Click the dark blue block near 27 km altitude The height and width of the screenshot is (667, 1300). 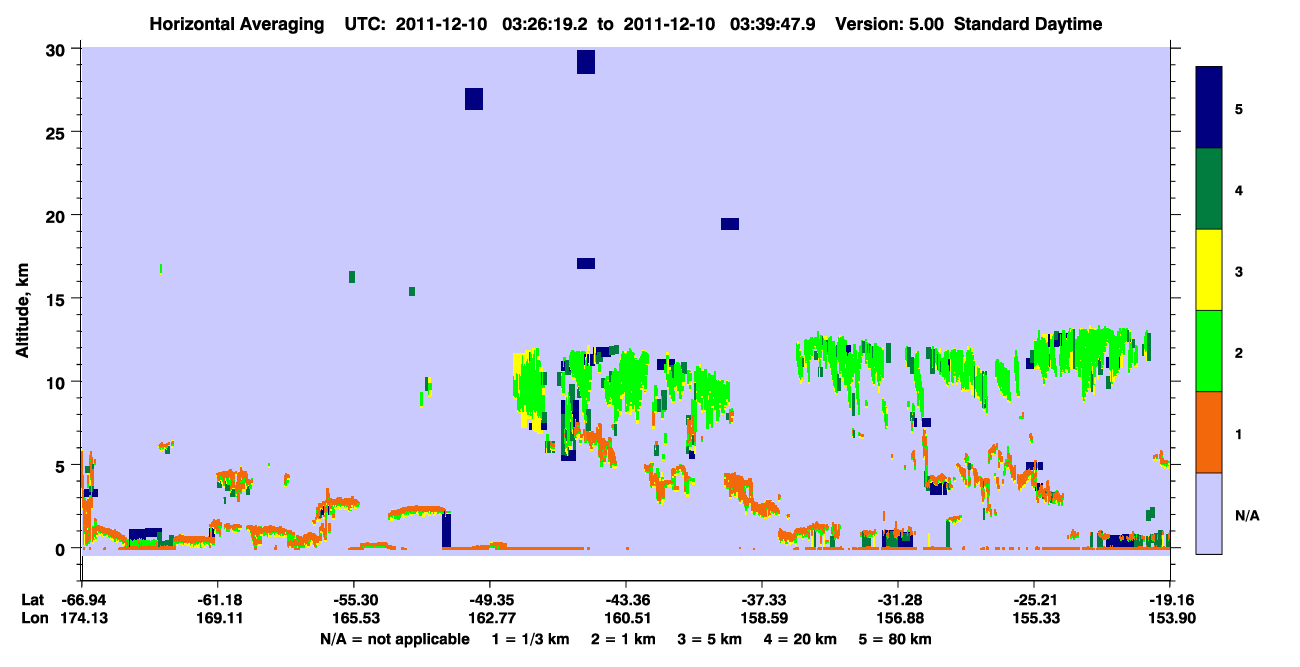474,98
